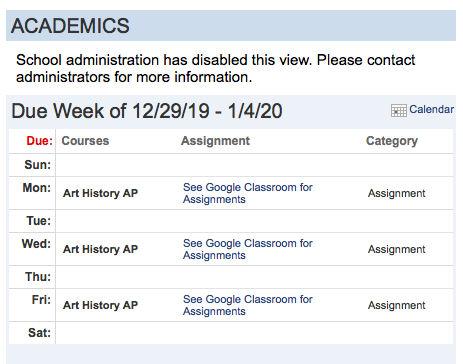
Task: Click the Tue: day row label
Action: [39, 221]
